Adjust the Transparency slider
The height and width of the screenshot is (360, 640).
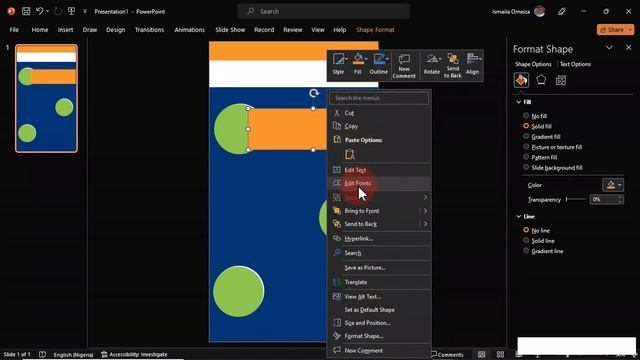pos(576,199)
